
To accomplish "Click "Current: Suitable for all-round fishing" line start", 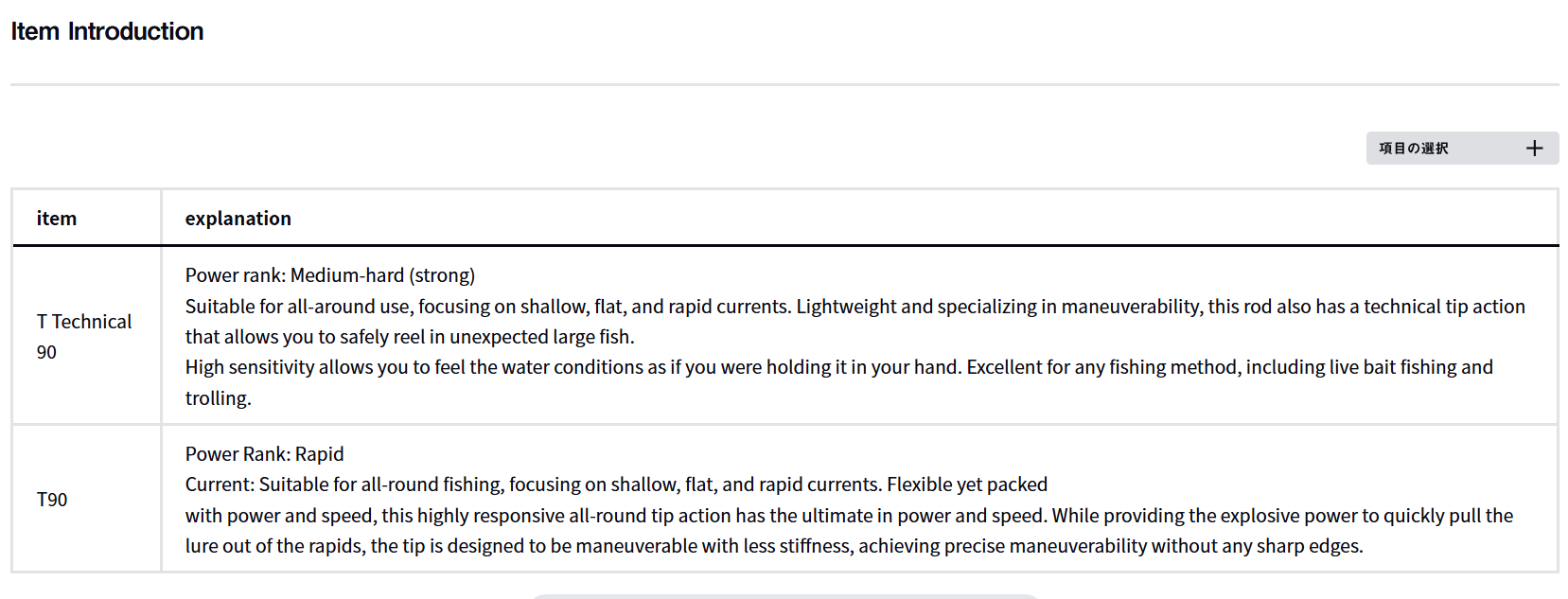I will [x=343, y=484].
